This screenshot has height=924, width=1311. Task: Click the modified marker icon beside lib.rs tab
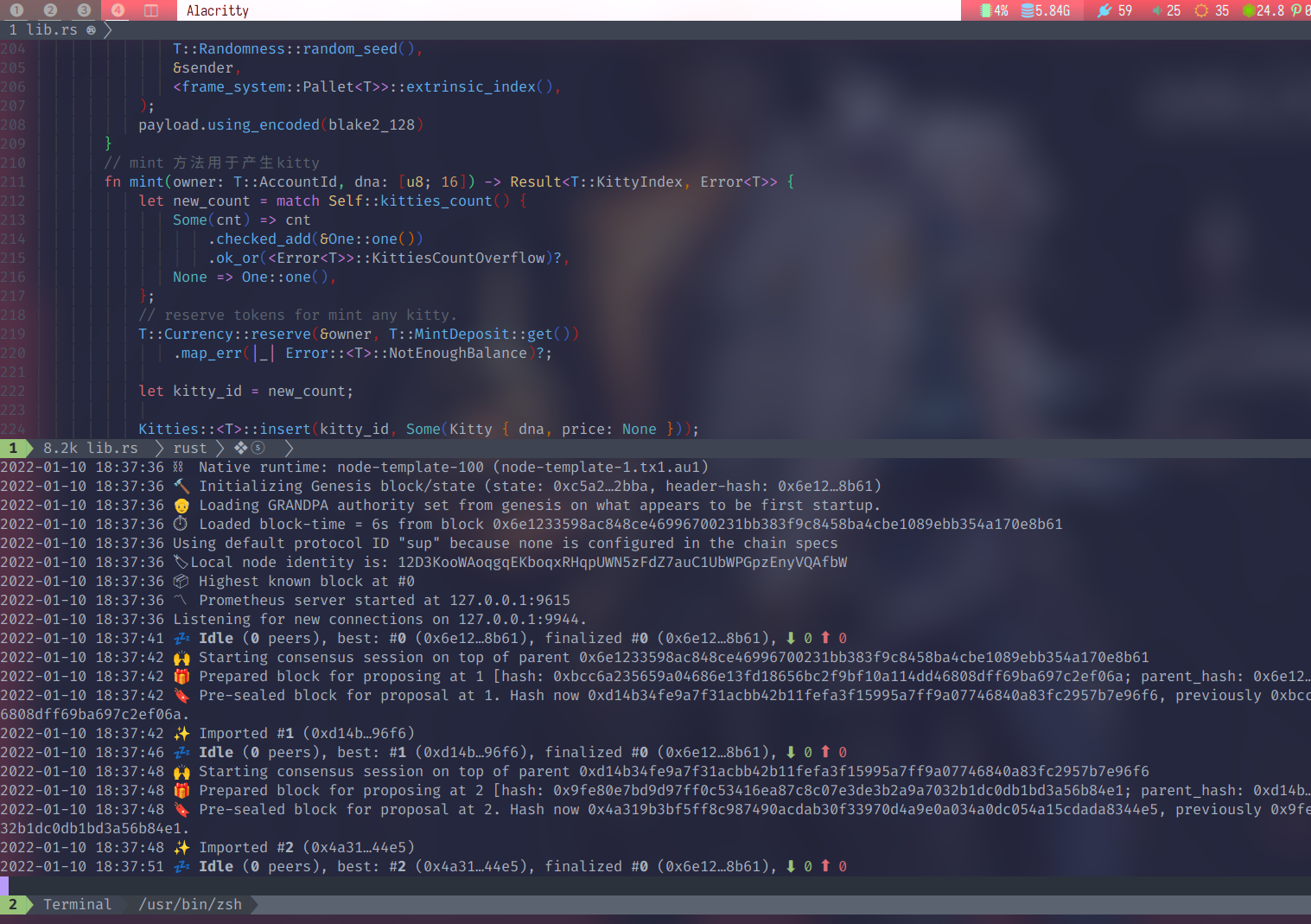click(91, 29)
